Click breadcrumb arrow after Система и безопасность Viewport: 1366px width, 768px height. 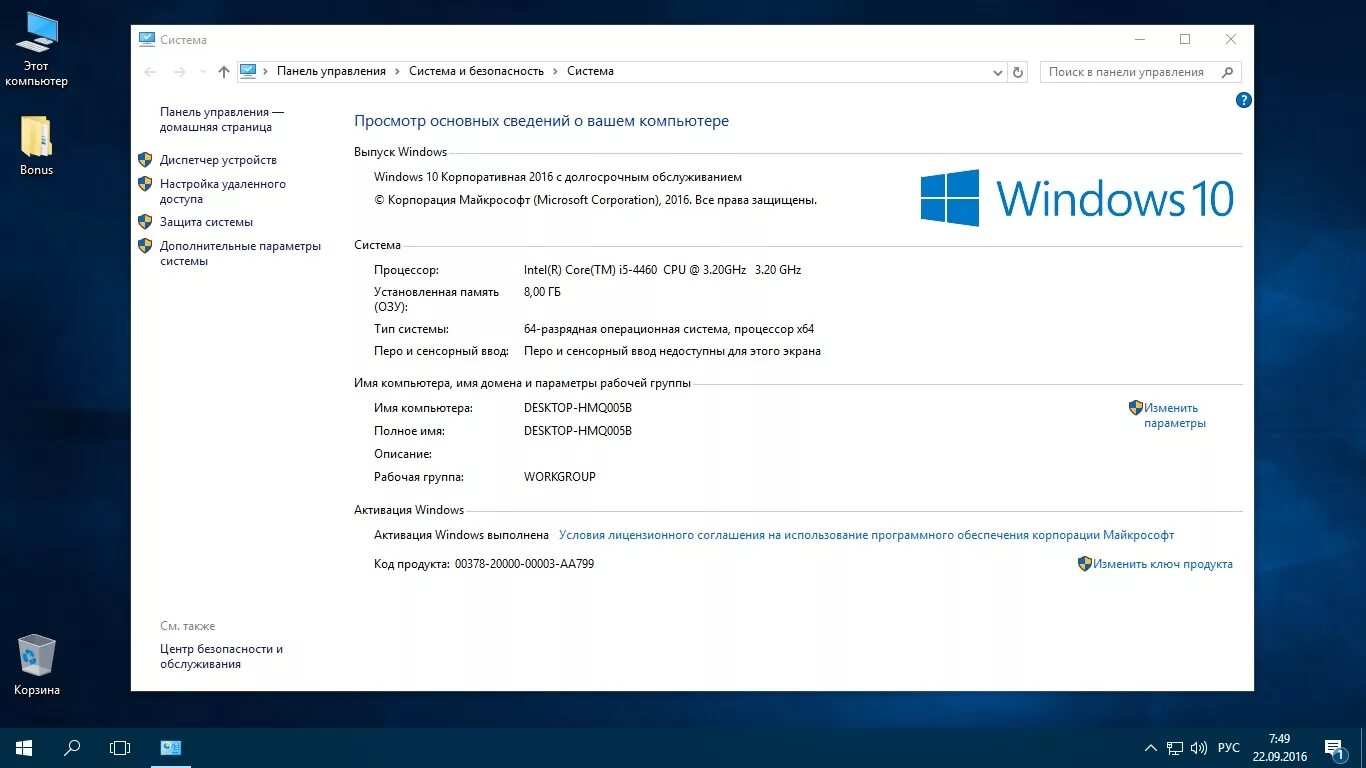tap(556, 71)
